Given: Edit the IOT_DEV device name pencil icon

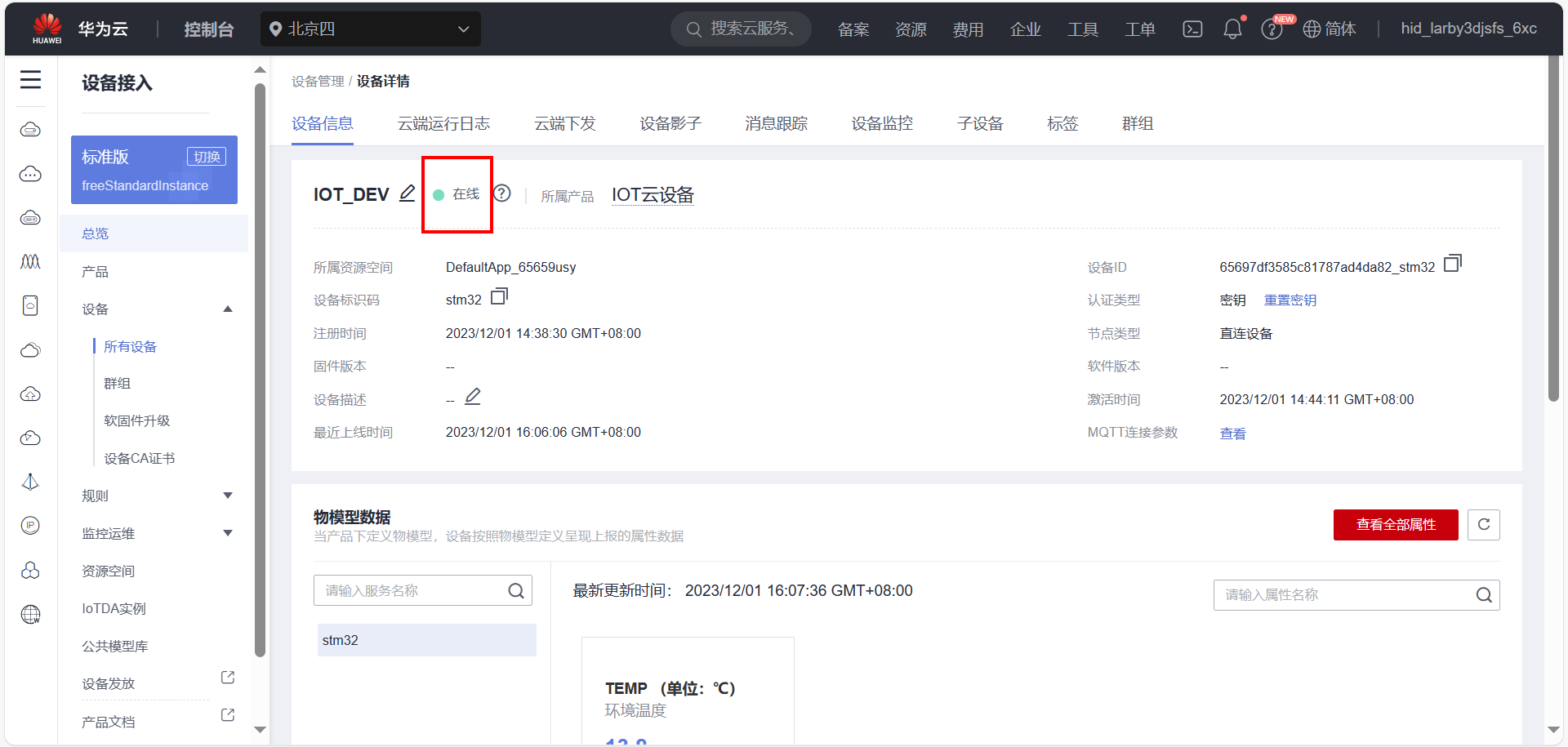Looking at the screenshot, I should click(407, 193).
